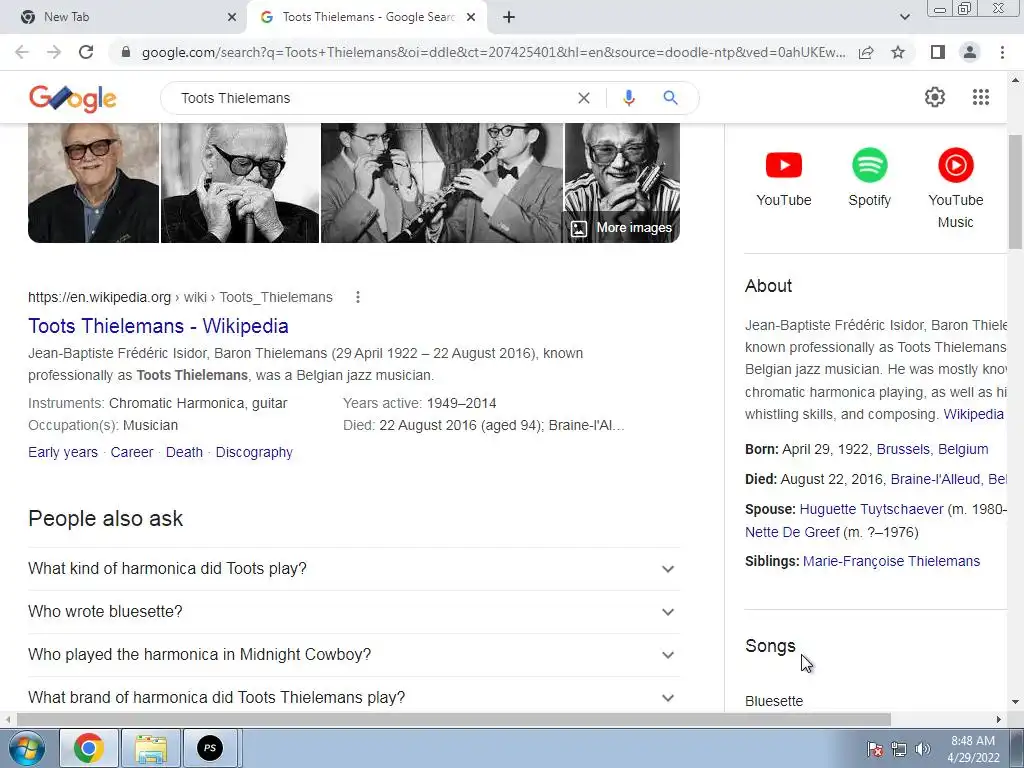Open Chrome three-dot menu

coord(1002,52)
